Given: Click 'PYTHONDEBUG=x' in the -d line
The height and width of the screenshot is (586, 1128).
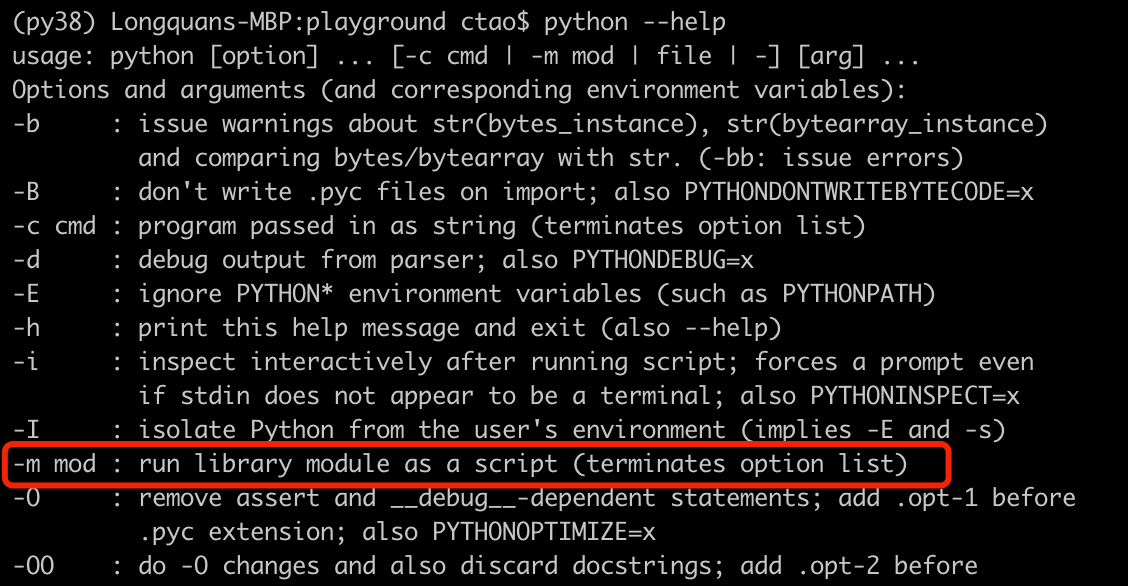Looking at the screenshot, I should click(663, 260).
